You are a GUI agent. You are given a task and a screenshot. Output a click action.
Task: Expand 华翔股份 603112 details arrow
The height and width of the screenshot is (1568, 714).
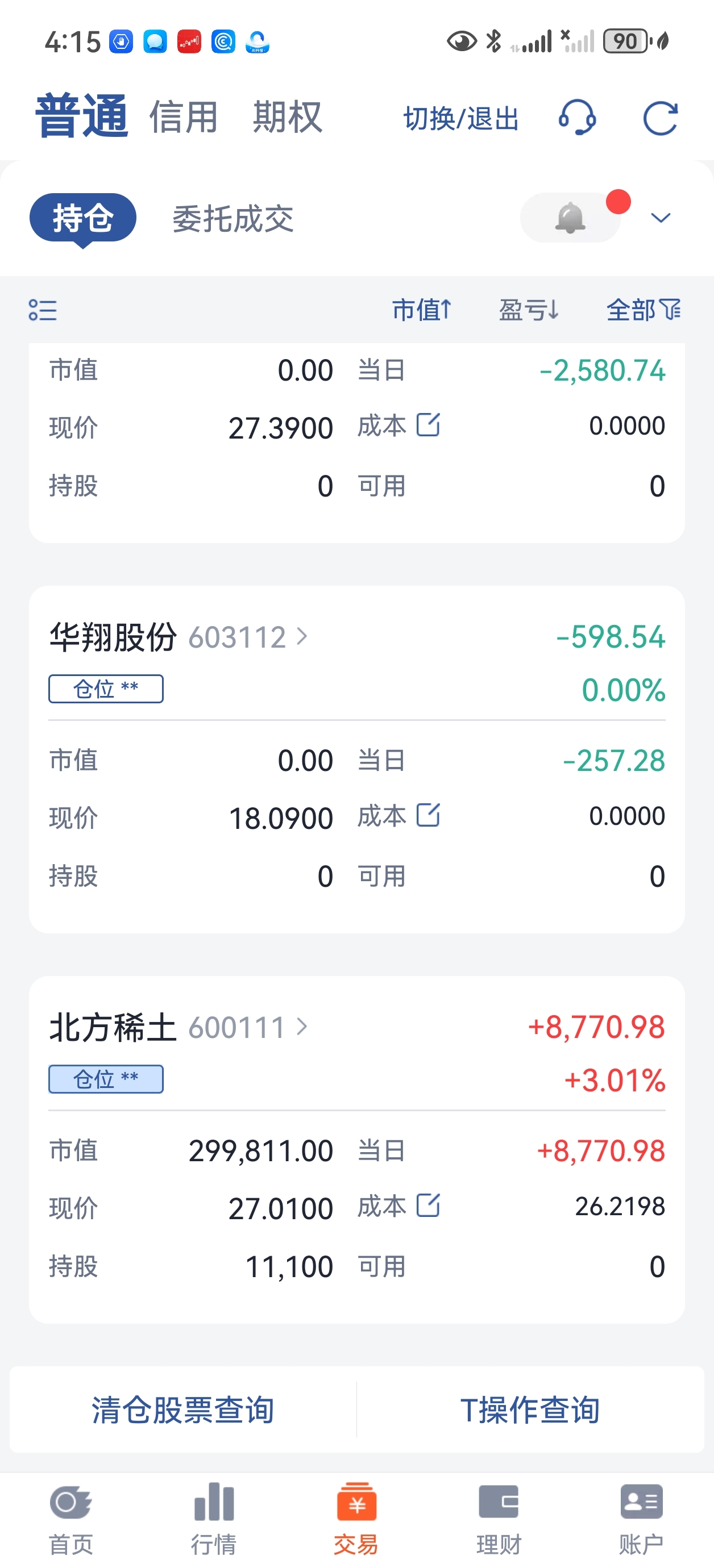(302, 637)
